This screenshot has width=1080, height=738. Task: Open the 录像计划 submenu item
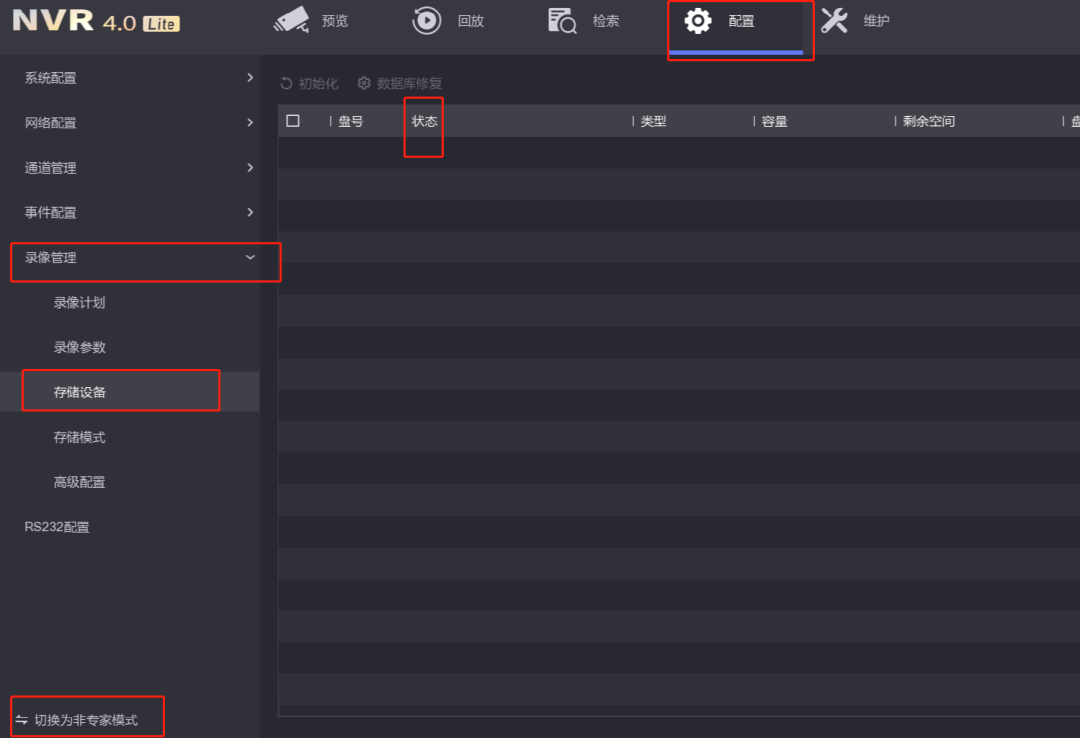(80, 303)
